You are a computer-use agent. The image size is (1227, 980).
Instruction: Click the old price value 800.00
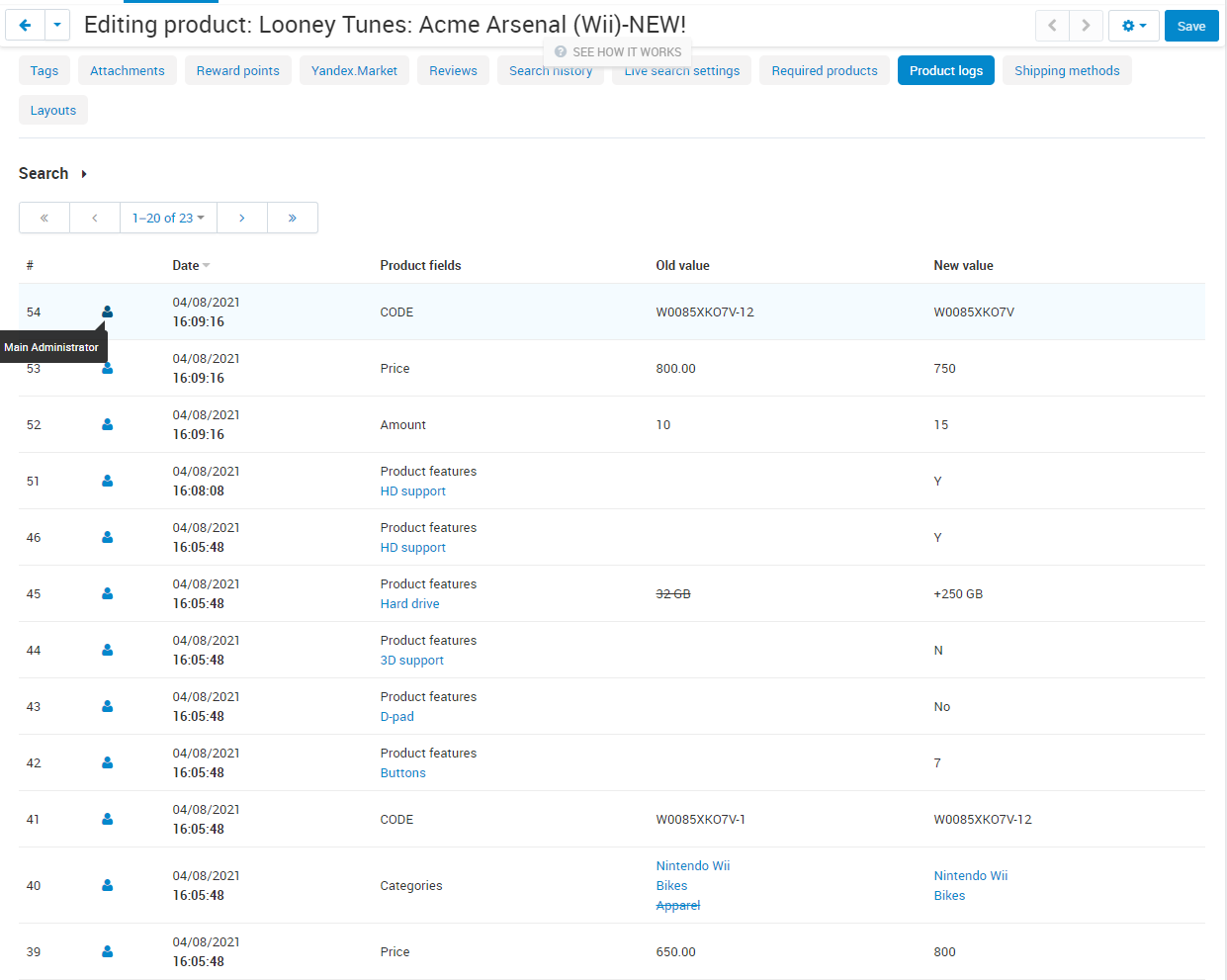675,368
